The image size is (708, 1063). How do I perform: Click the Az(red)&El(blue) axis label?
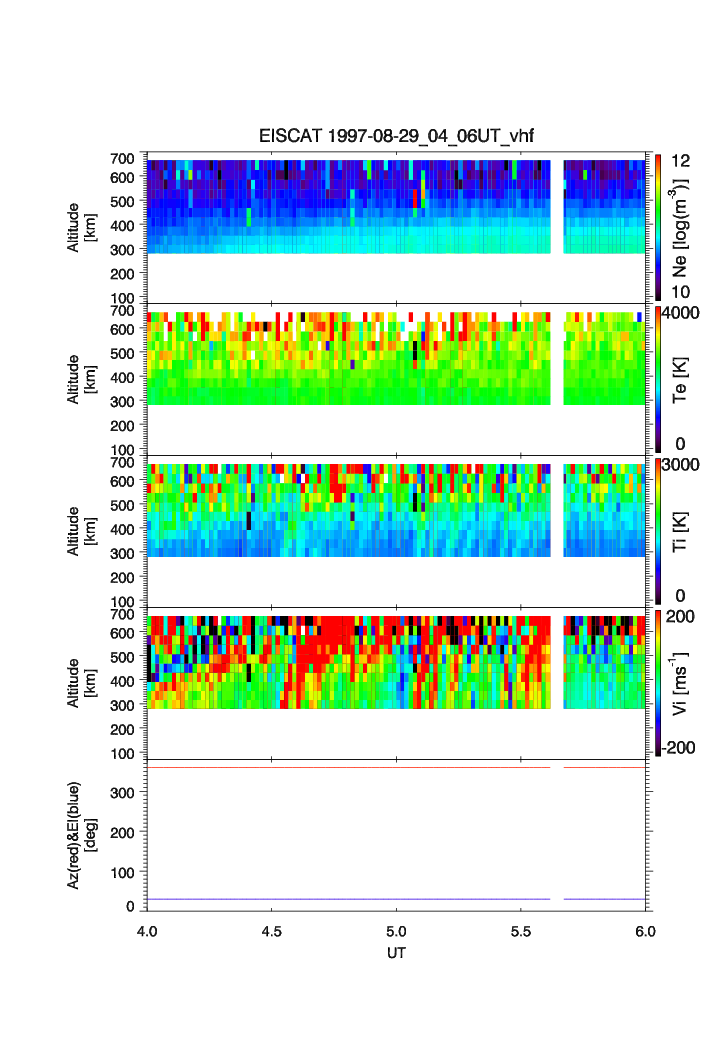(81, 835)
